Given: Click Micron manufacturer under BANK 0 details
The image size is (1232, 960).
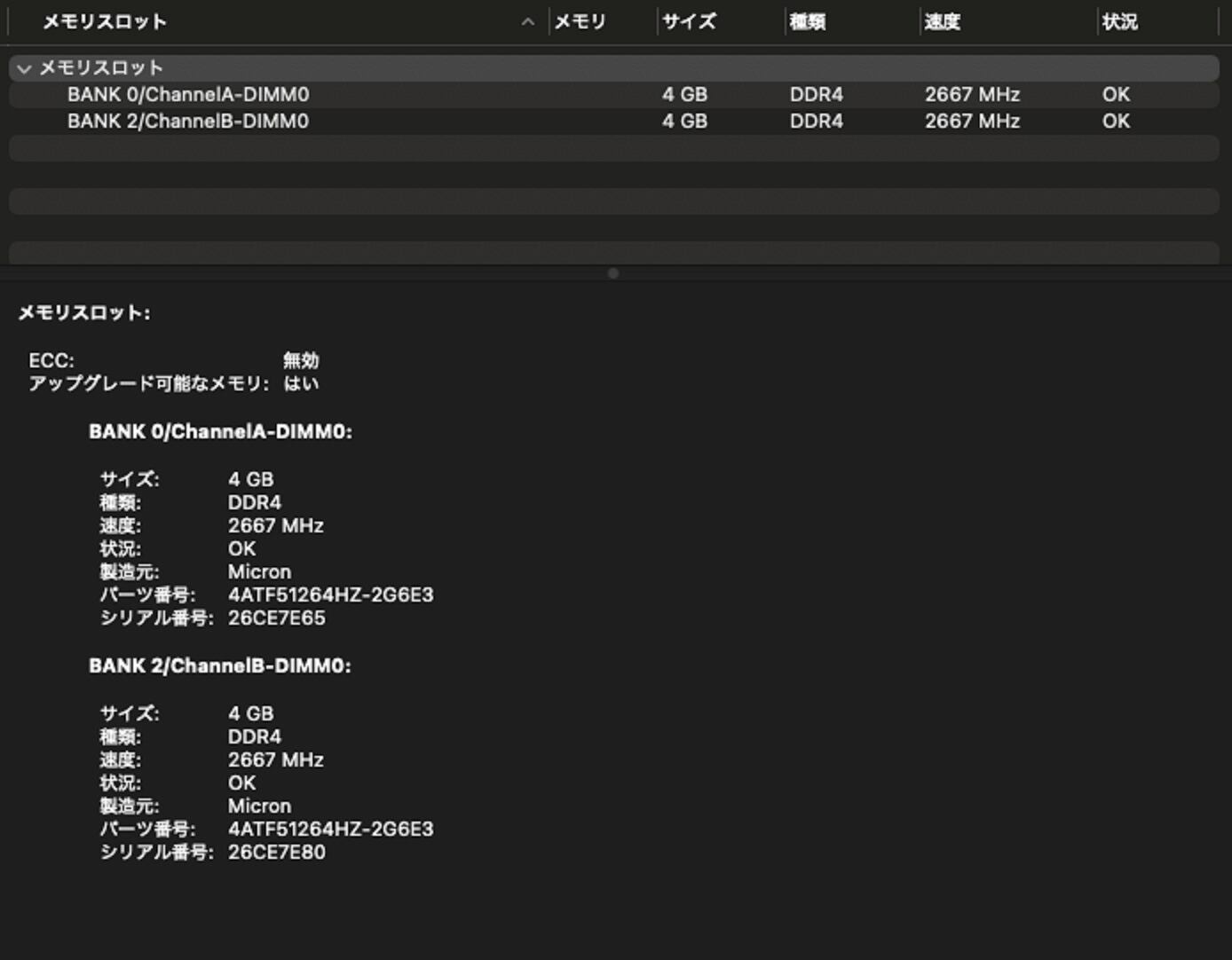Looking at the screenshot, I should click(259, 572).
